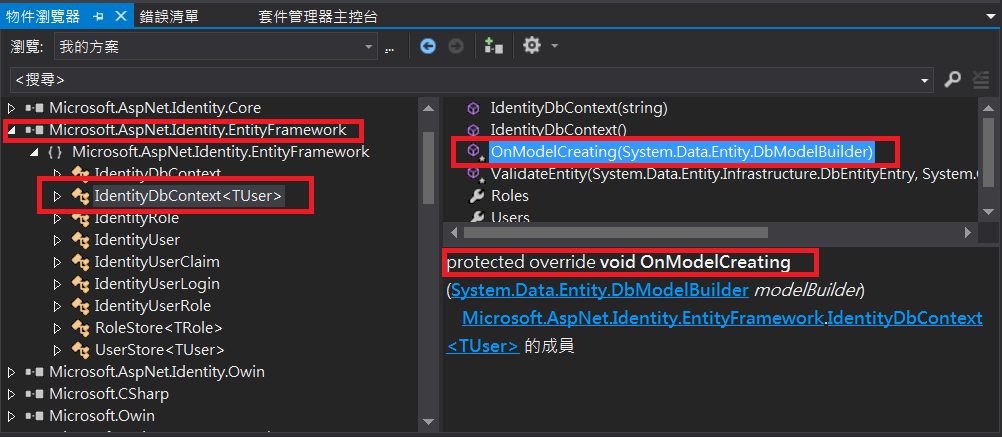Click the class icon of IdentityRole
Viewport: 1002px width, 437px height.
point(80,218)
